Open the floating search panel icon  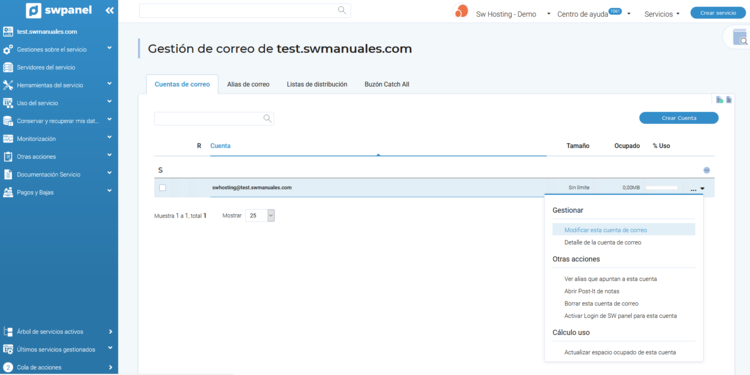coord(740,37)
